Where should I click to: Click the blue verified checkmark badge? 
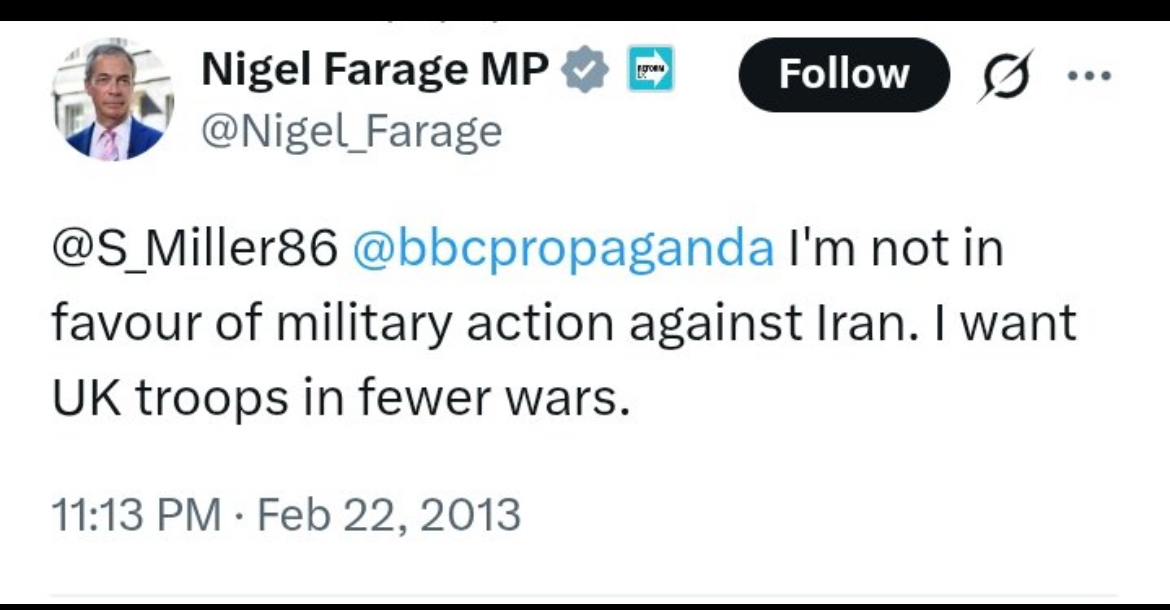click(x=590, y=73)
